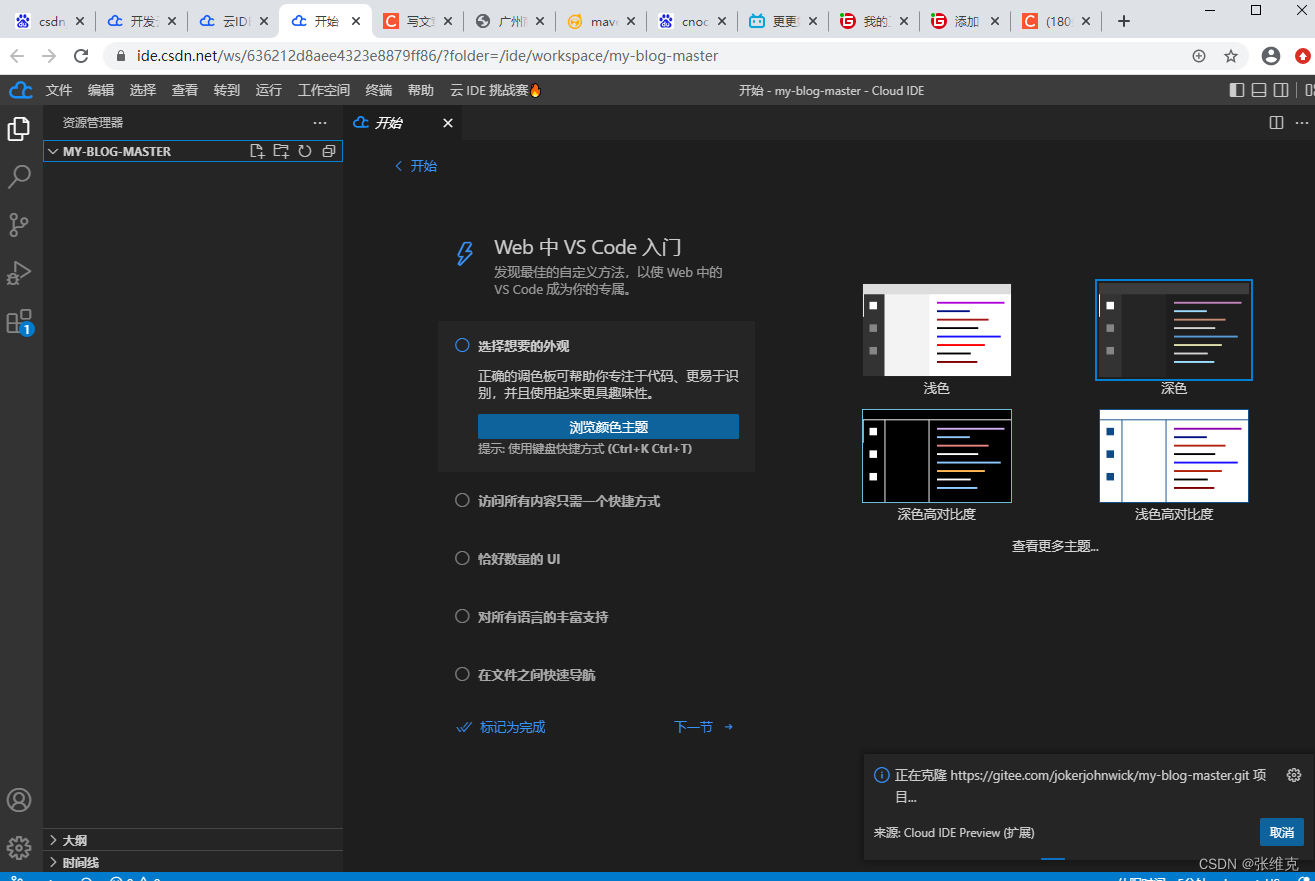
Task: Switch to the 开始 editor tab
Action: (390, 123)
